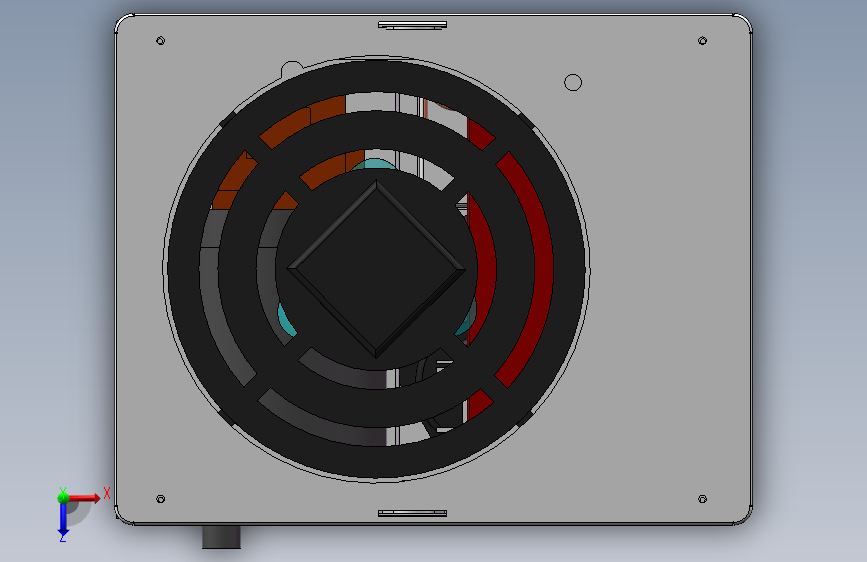Select the top-right screw hole on the cover plate
This screenshot has height=562, width=867.
(702, 40)
